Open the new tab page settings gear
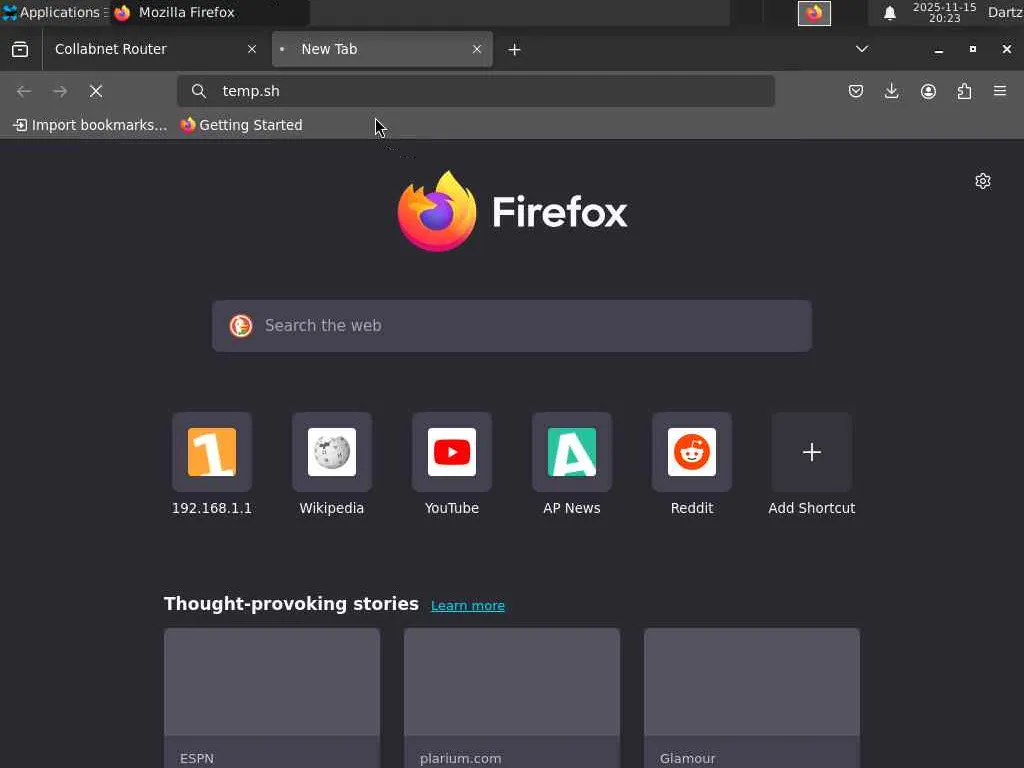 (983, 181)
